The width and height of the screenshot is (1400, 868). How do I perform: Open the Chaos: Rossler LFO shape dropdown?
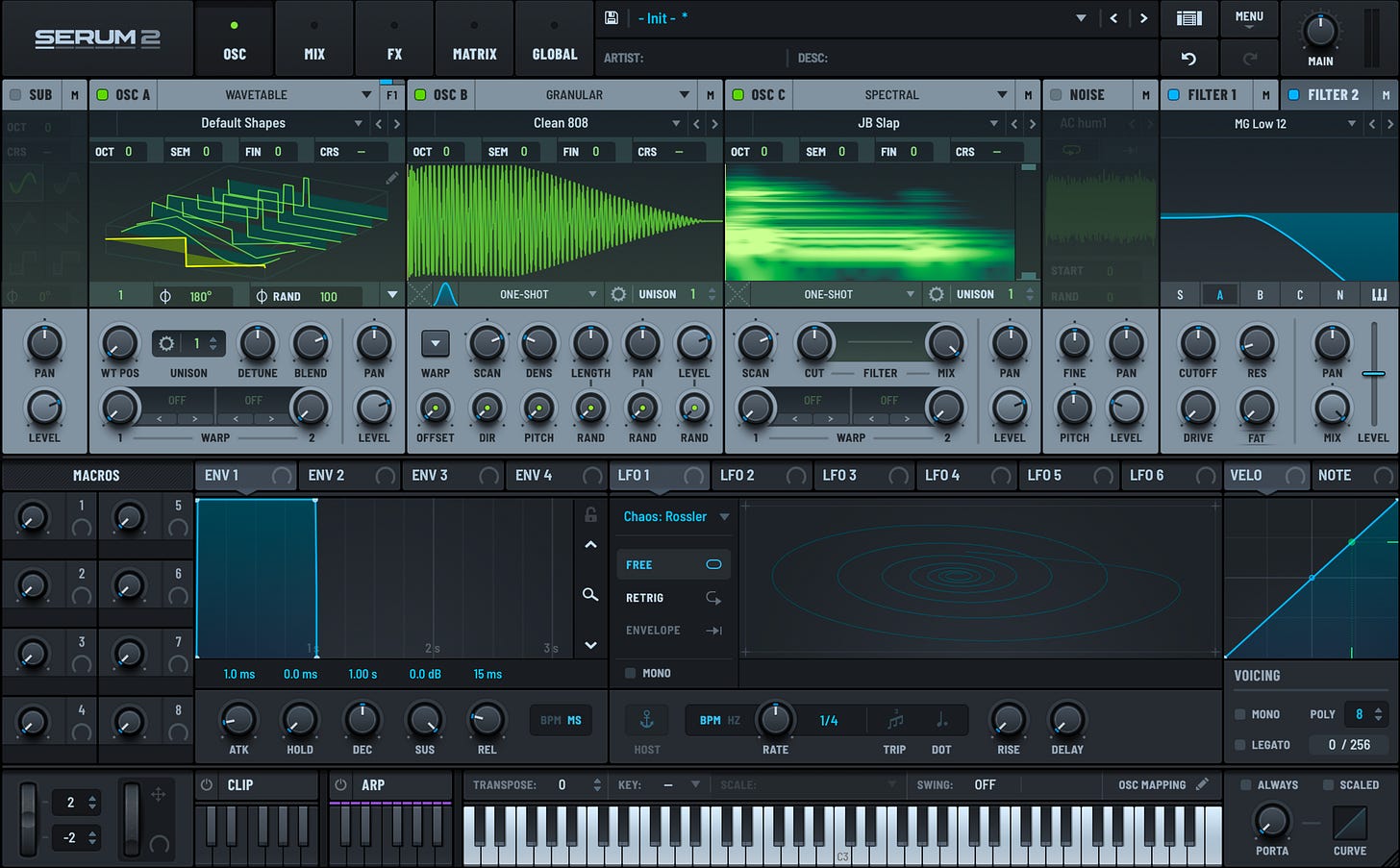click(673, 516)
